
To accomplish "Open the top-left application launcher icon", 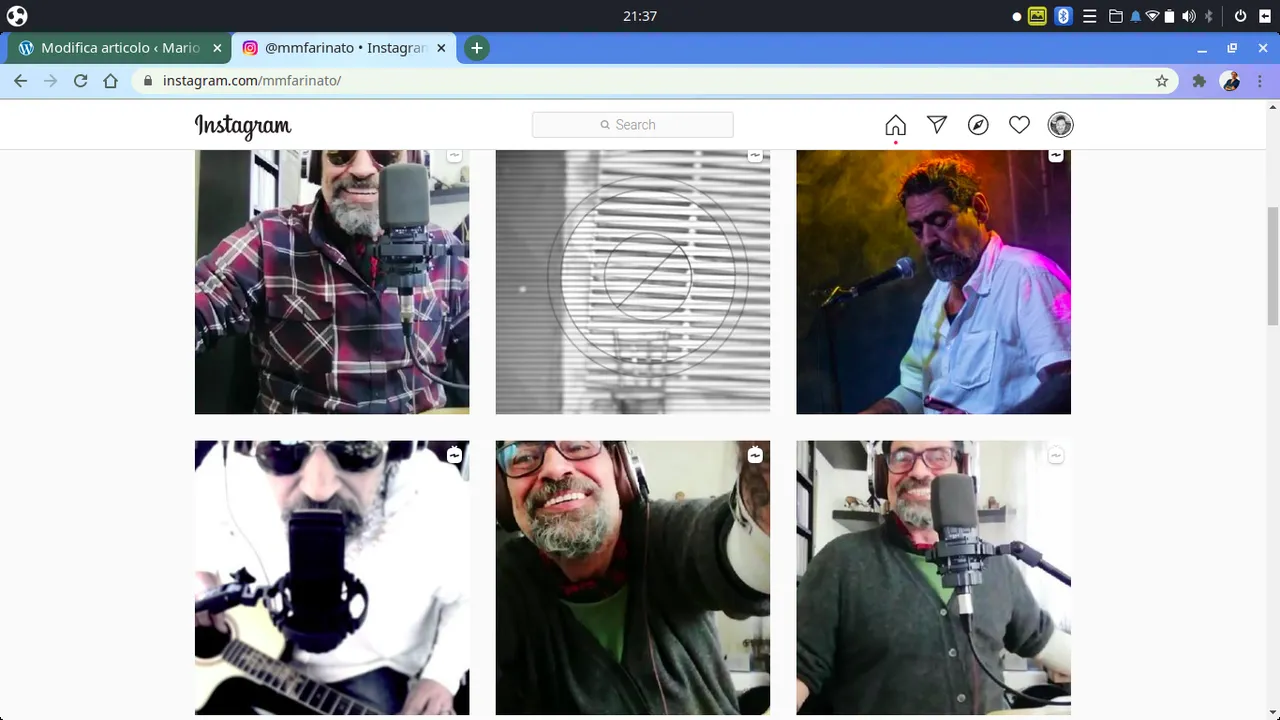I will (17, 16).
